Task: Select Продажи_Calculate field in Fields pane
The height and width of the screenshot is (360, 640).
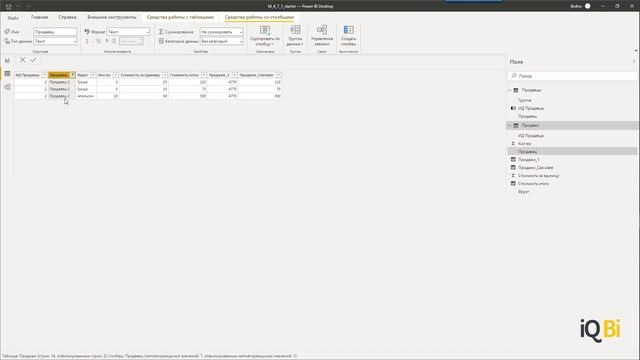Action: pos(536,167)
